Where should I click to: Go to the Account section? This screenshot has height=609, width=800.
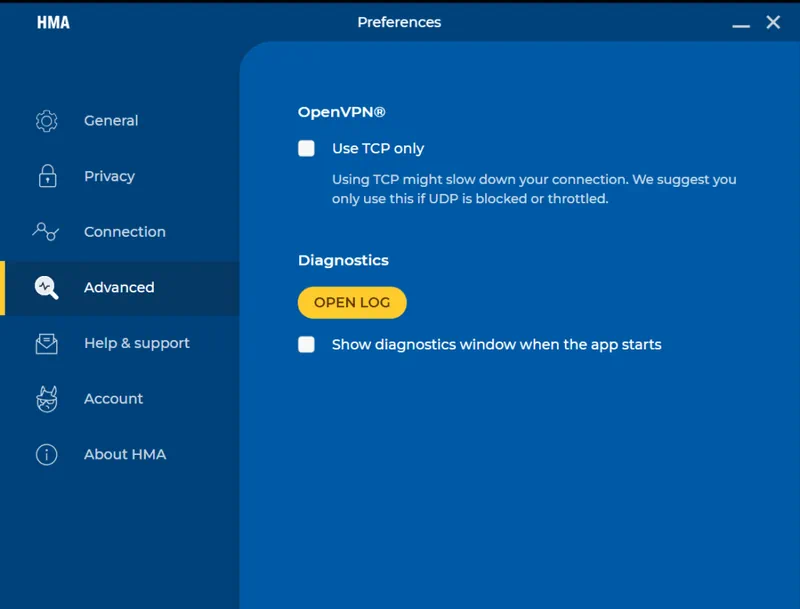coord(113,398)
